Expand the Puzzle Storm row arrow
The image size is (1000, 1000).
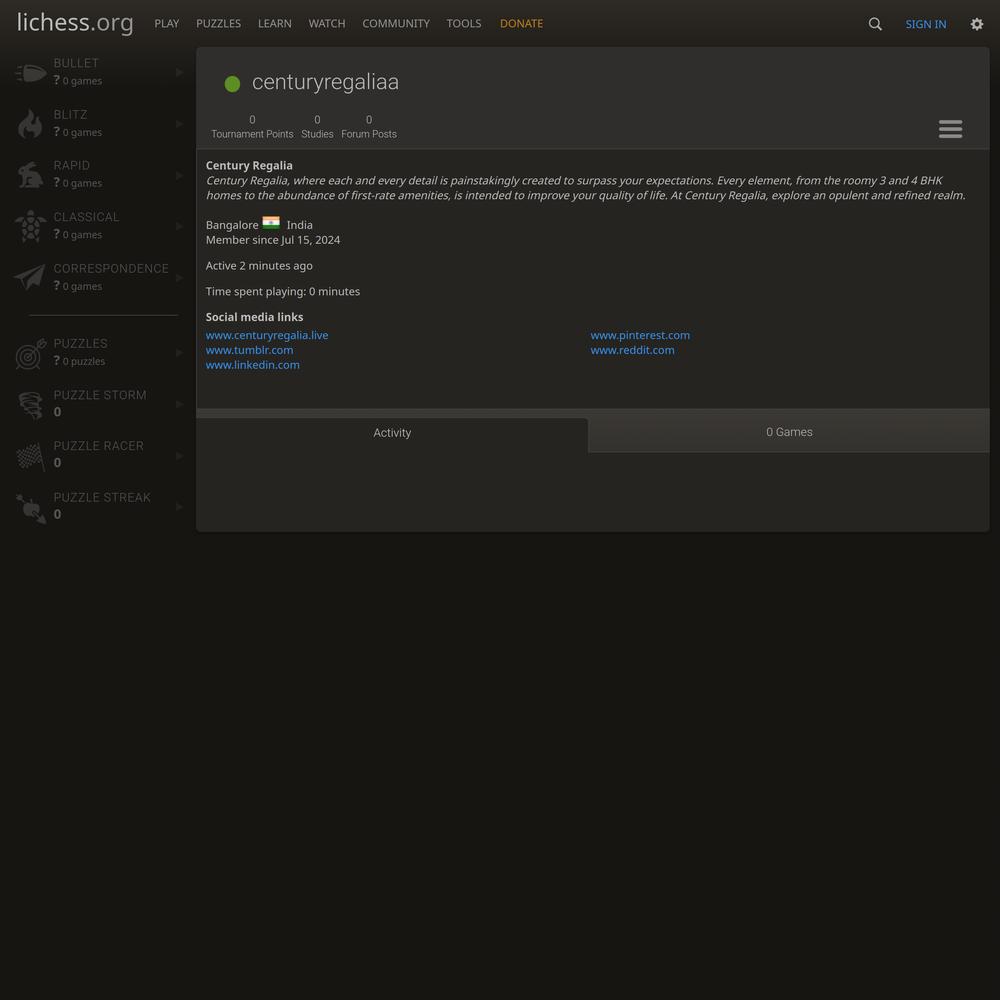[179, 404]
